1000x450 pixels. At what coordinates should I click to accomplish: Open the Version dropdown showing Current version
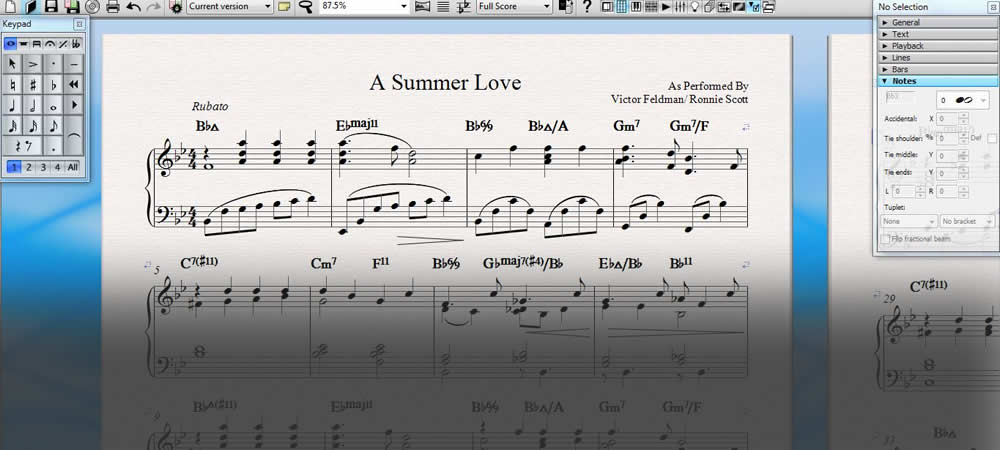(230, 6)
